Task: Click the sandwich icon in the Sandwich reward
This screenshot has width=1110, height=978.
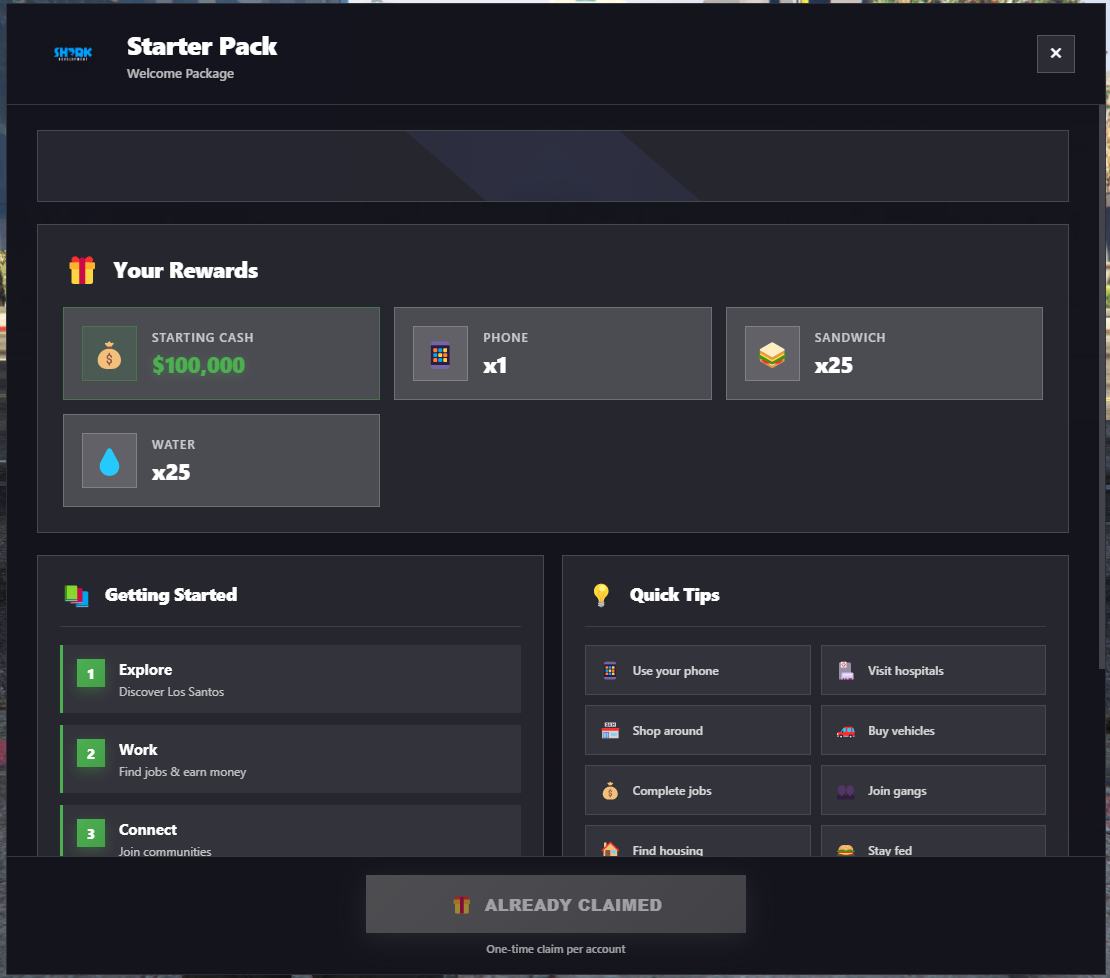Action: [x=772, y=354]
